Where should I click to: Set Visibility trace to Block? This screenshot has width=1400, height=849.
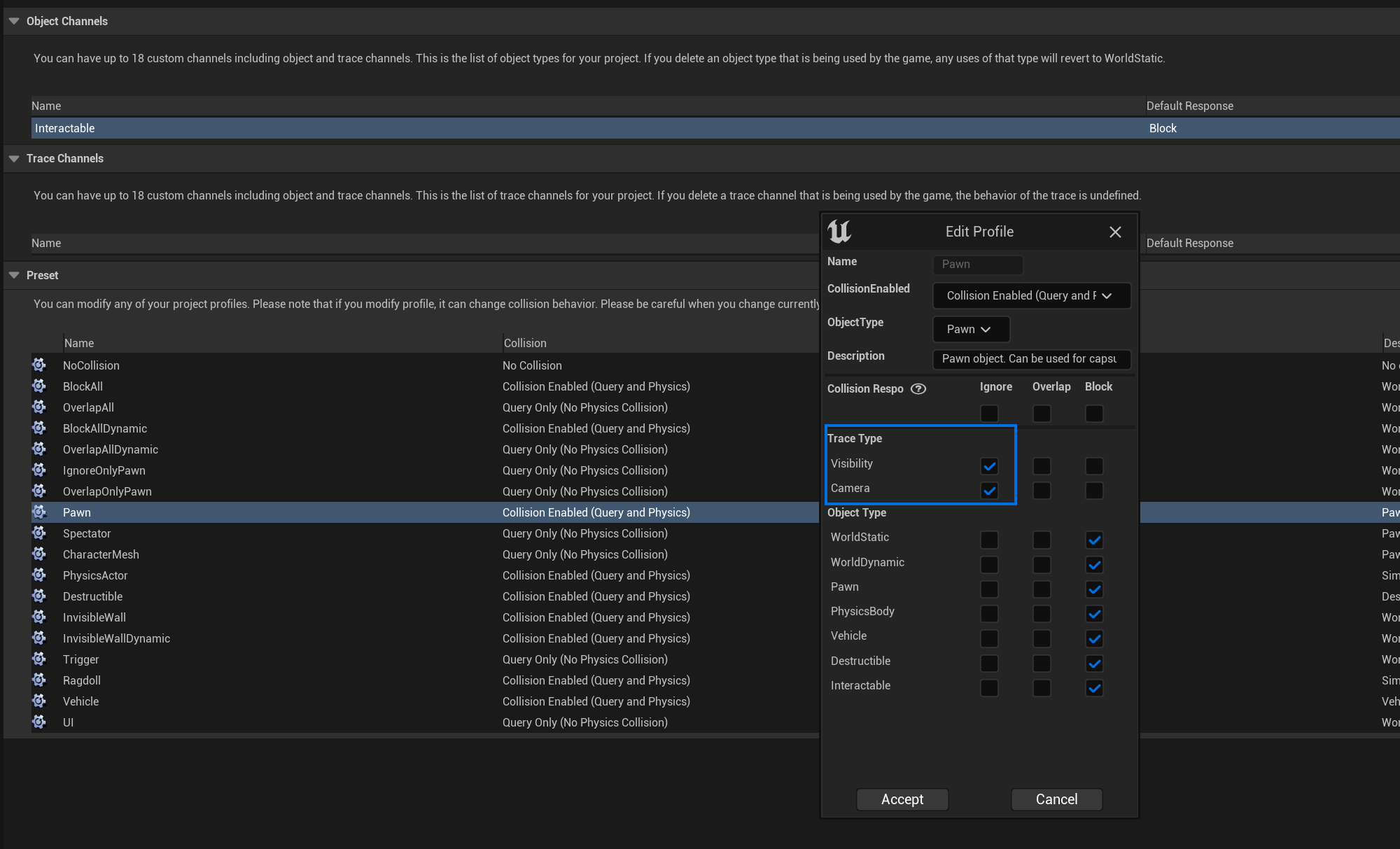coord(1094,466)
